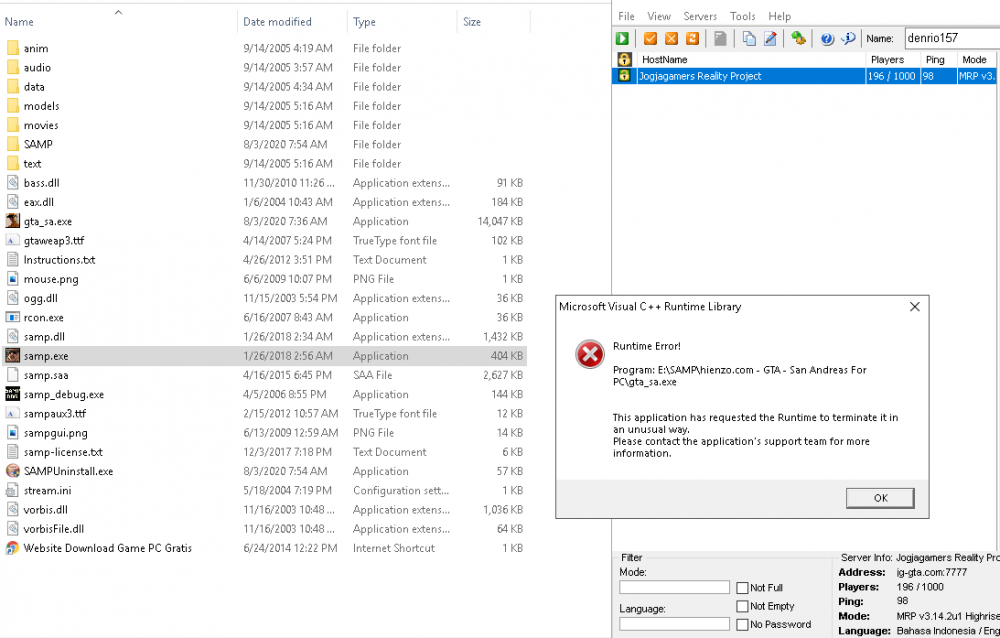Enable the Not Empty filter checkbox
Image resolution: width=1000 pixels, height=638 pixels.
point(742,606)
